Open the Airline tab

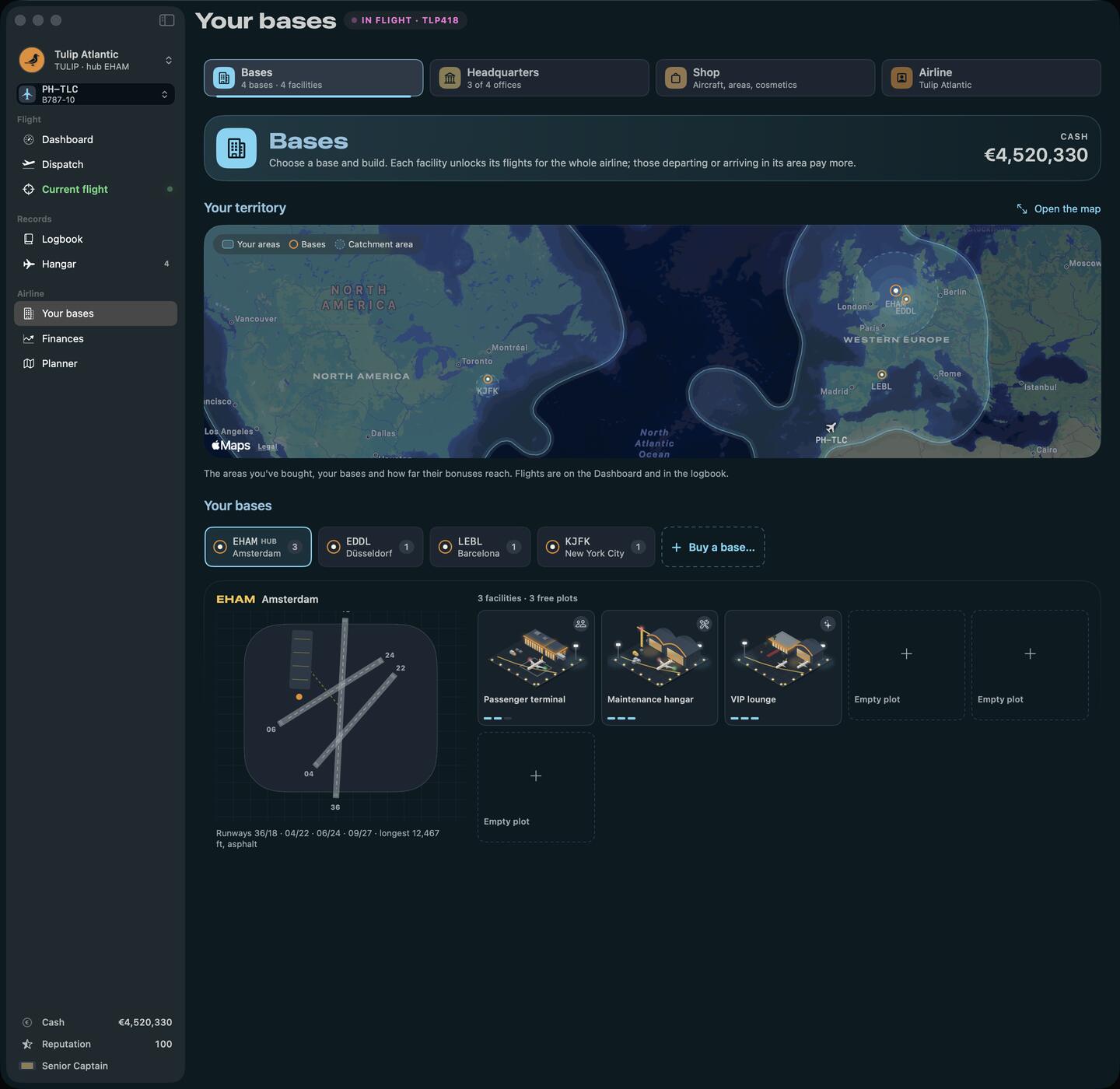pos(992,78)
